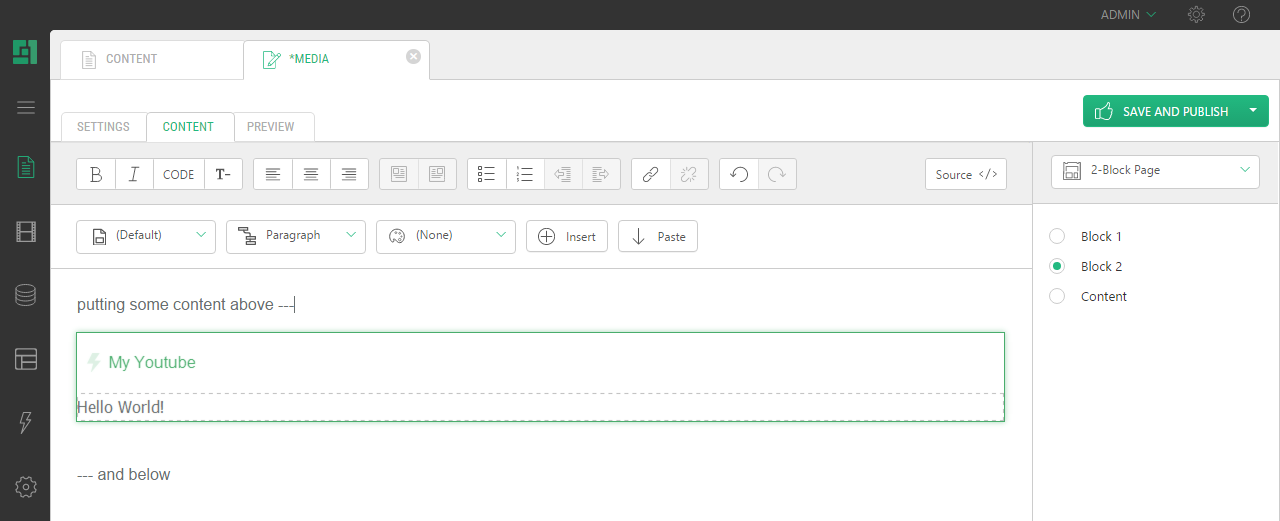
Task: Apply CODE formatting to selection
Action: pos(179,174)
